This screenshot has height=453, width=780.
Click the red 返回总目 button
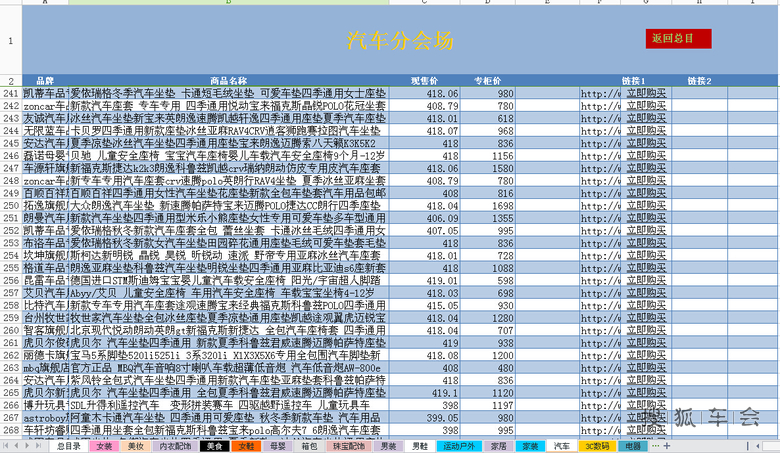tap(678, 38)
